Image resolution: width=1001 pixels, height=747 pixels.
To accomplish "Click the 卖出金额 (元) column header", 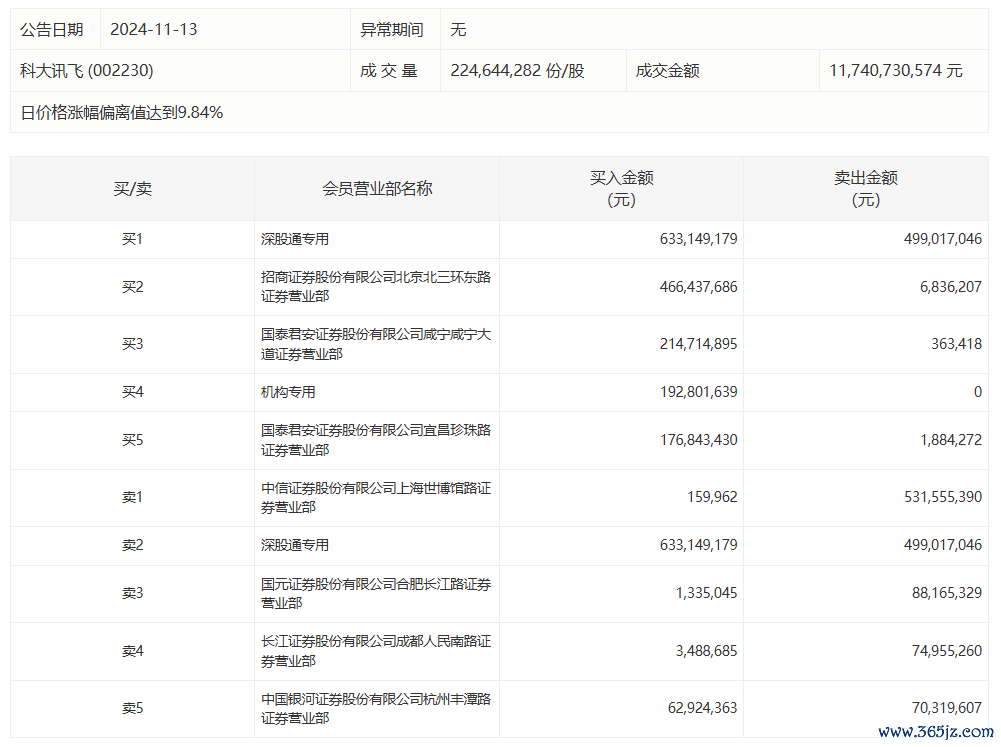I will (866, 188).
